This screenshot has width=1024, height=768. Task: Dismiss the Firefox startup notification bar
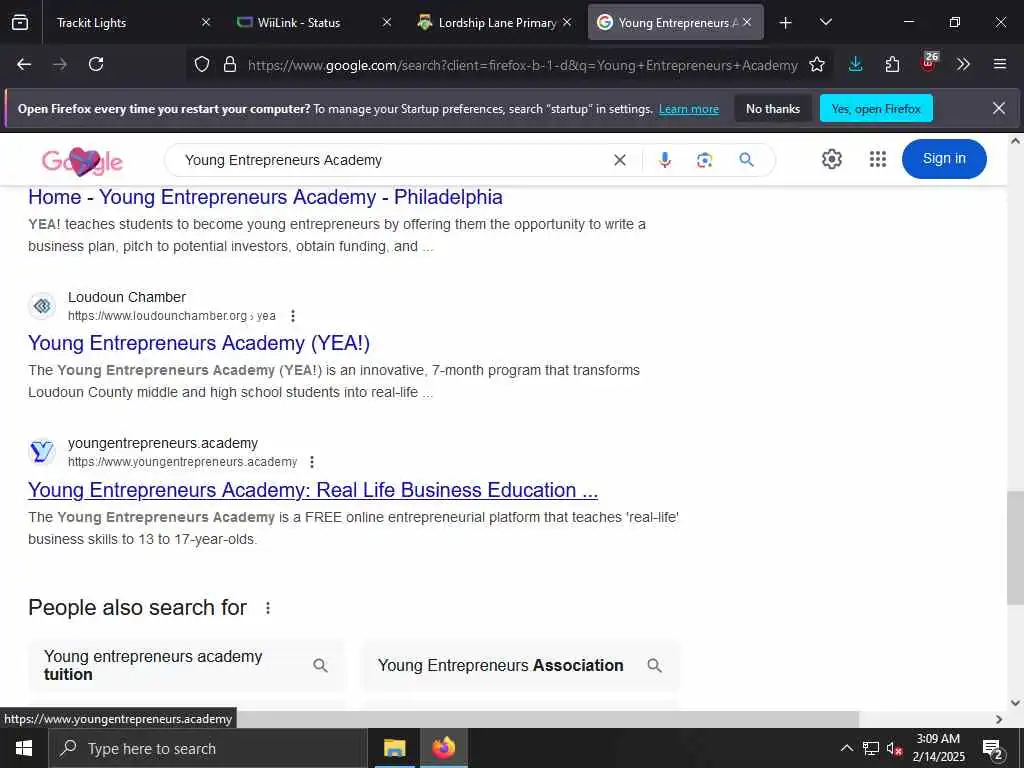click(999, 108)
